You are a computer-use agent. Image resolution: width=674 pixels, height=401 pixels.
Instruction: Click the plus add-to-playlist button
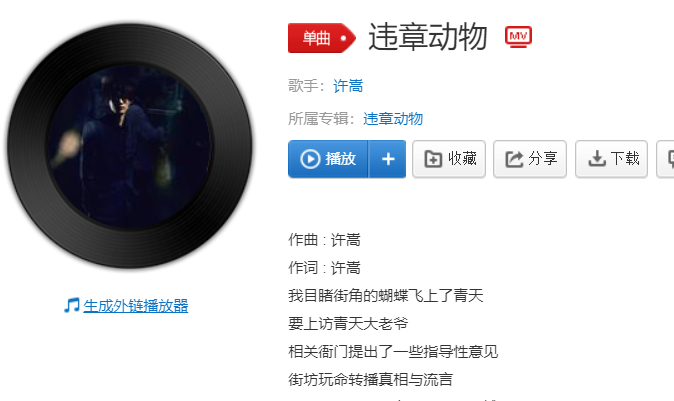(387, 159)
